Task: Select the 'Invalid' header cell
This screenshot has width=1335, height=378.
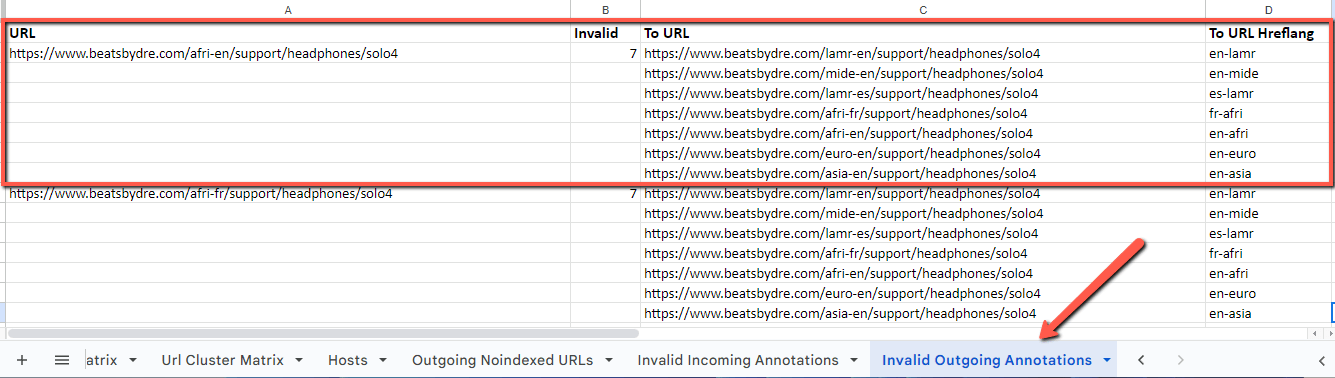Action: pyautogui.click(x=606, y=33)
